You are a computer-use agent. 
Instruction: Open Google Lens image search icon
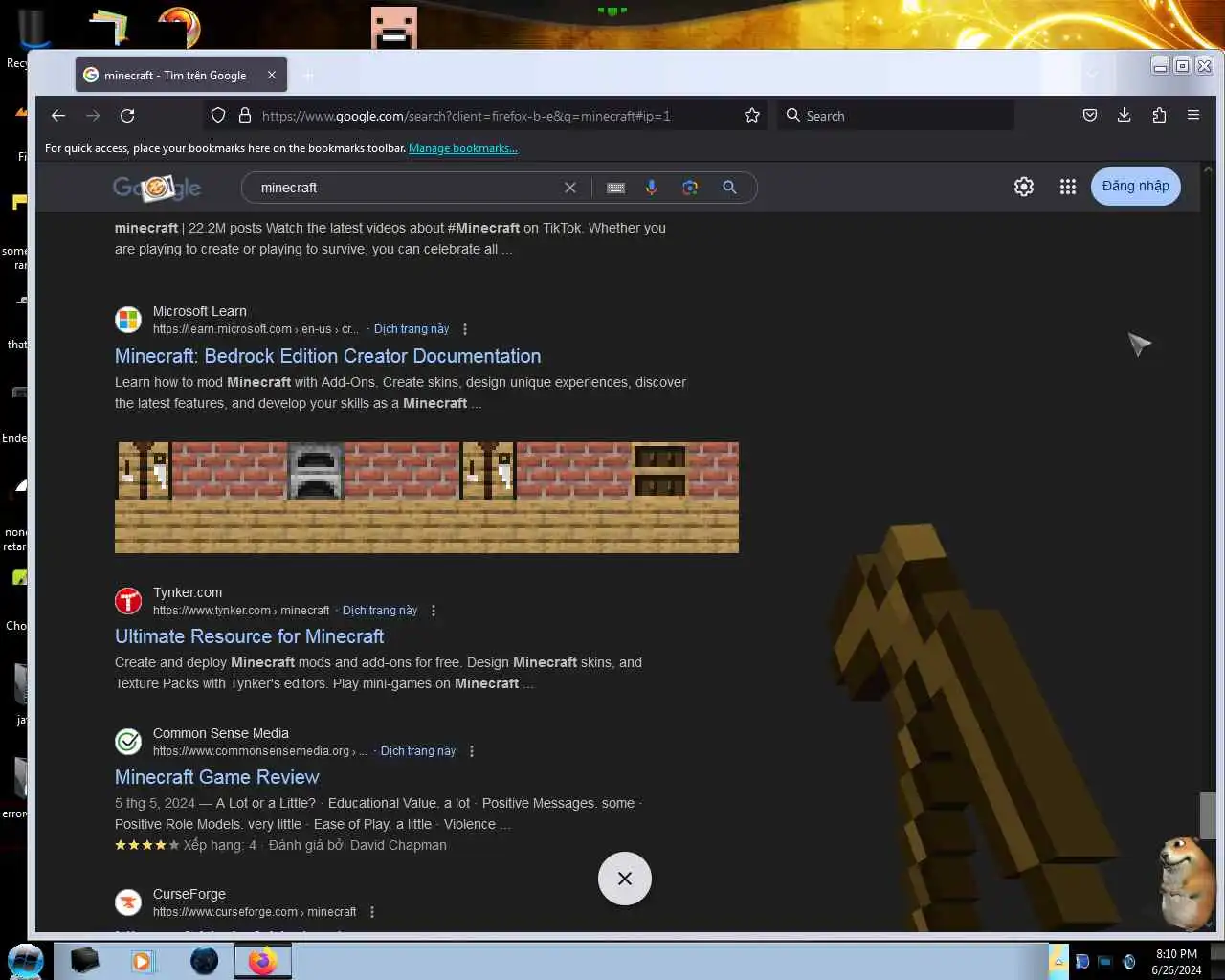[690, 188]
